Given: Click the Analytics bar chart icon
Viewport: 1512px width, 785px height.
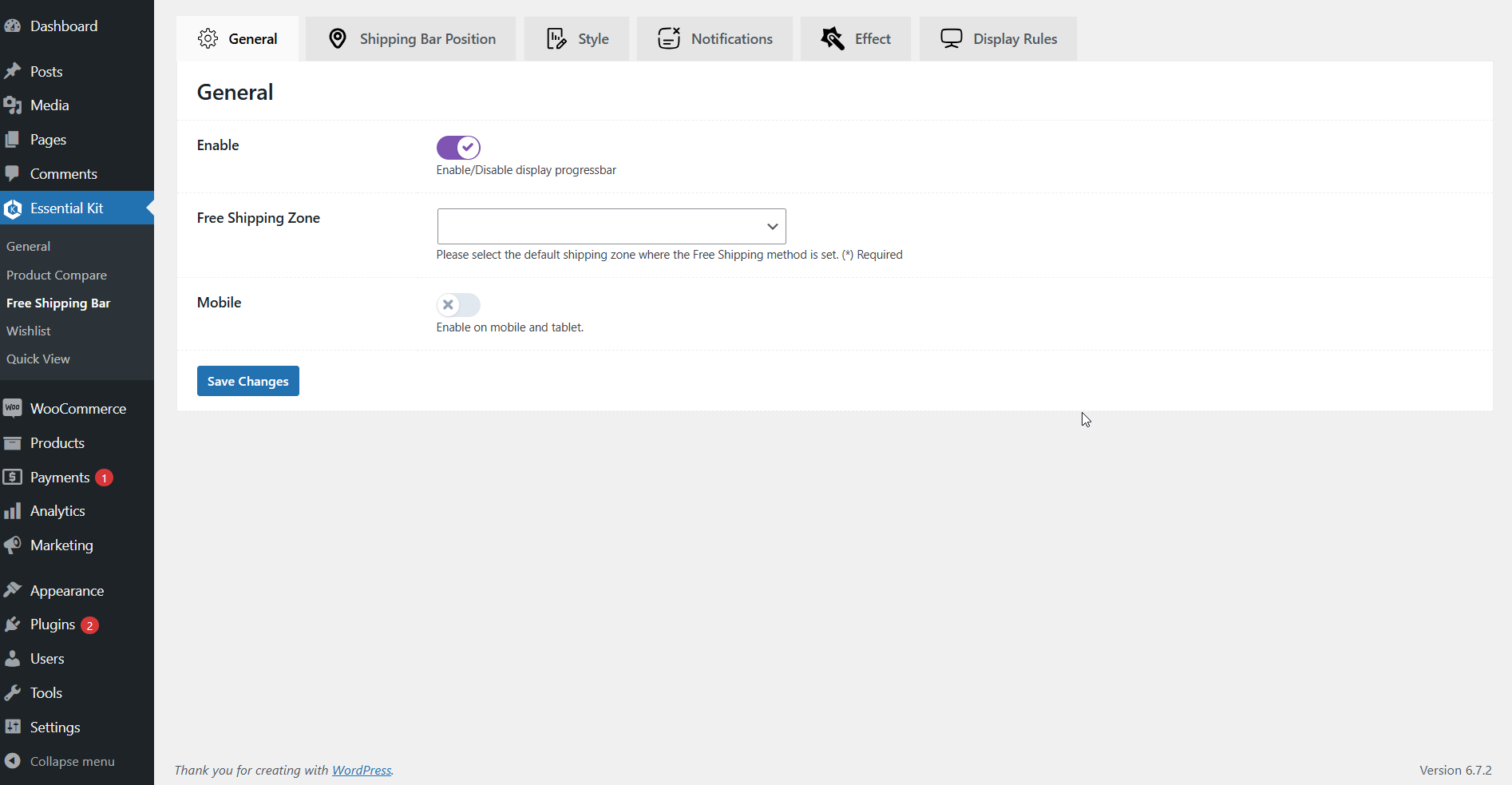Looking at the screenshot, I should (13, 511).
